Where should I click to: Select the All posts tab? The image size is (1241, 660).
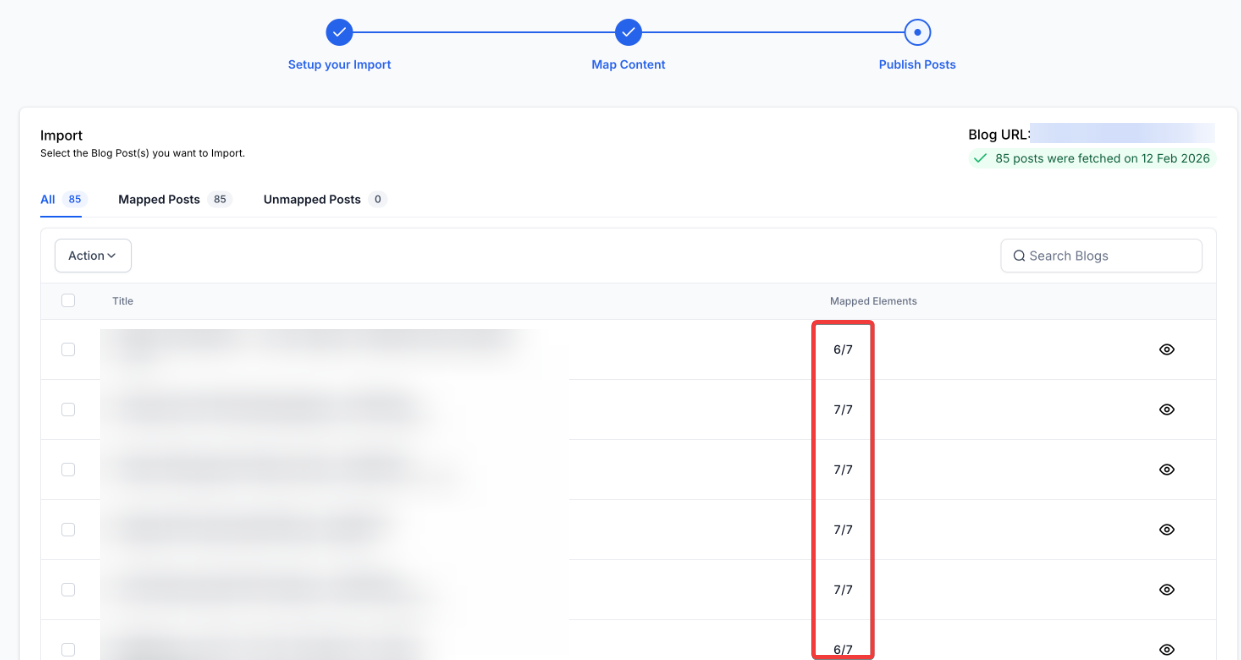point(48,200)
